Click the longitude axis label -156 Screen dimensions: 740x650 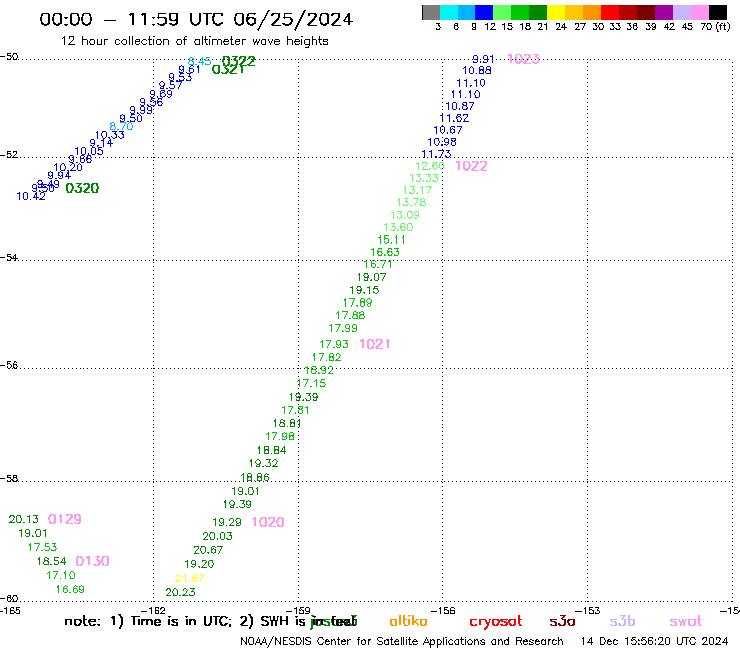coord(443,611)
